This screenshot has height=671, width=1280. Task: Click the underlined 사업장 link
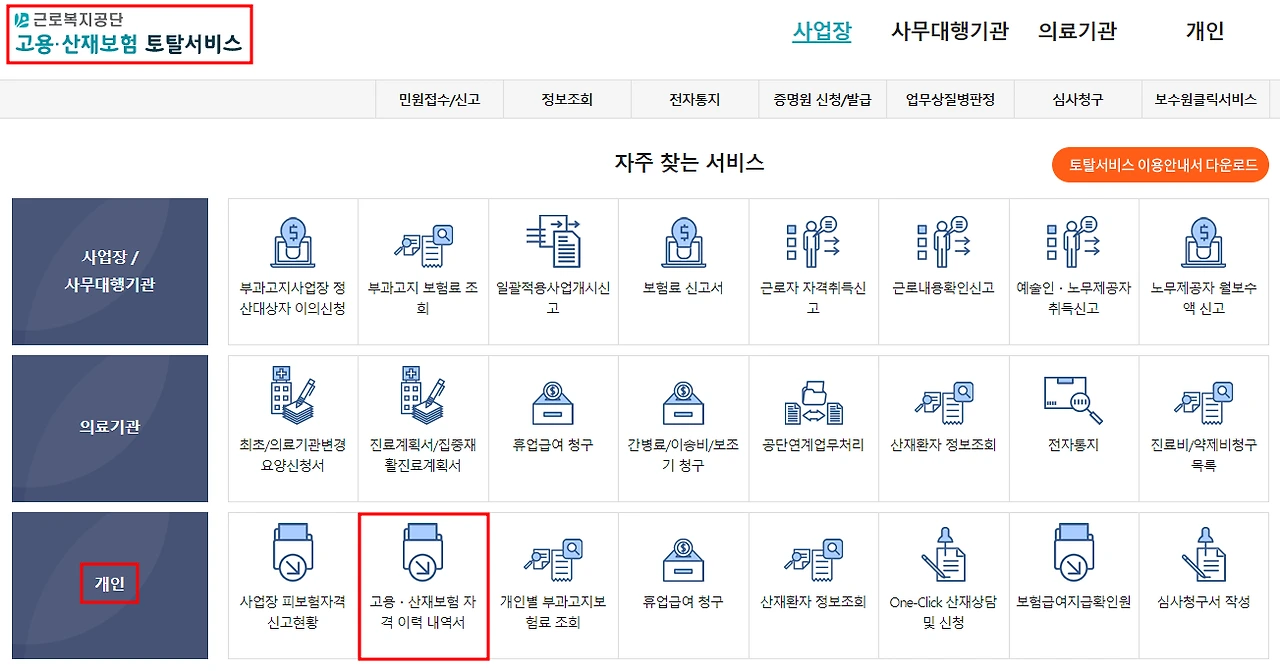click(822, 31)
